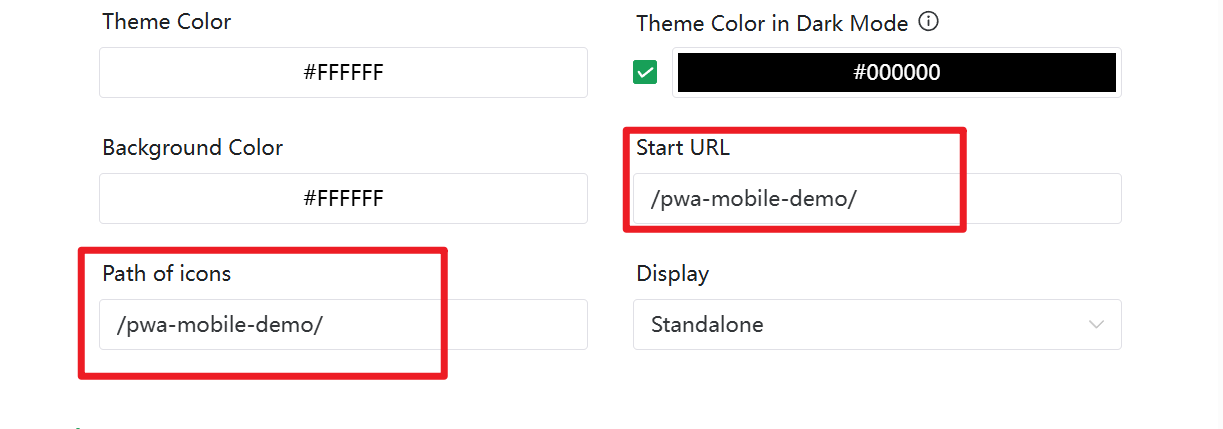The height and width of the screenshot is (429, 1223).
Task: Click the Theme Color #FFFFFF field
Action: pyautogui.click(x=343, y=73)
